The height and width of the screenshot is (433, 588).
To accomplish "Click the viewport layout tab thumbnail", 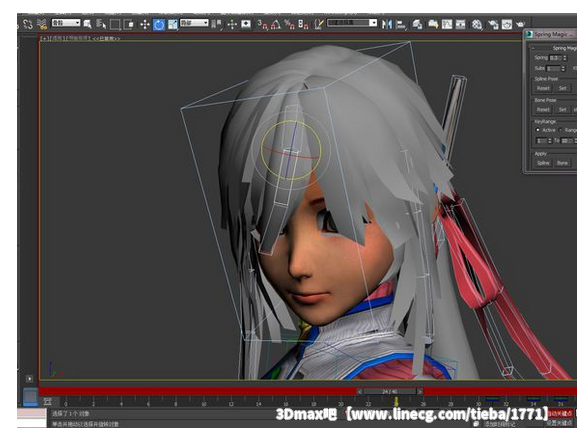I will click(30, 397).
